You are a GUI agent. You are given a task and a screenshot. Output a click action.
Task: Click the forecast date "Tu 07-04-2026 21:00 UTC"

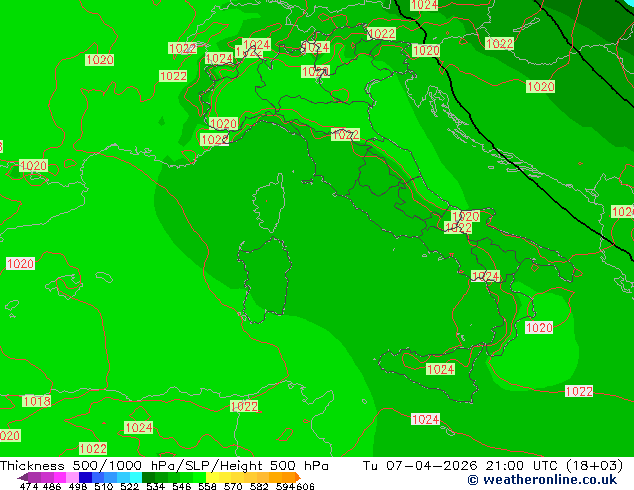[458, 466]
